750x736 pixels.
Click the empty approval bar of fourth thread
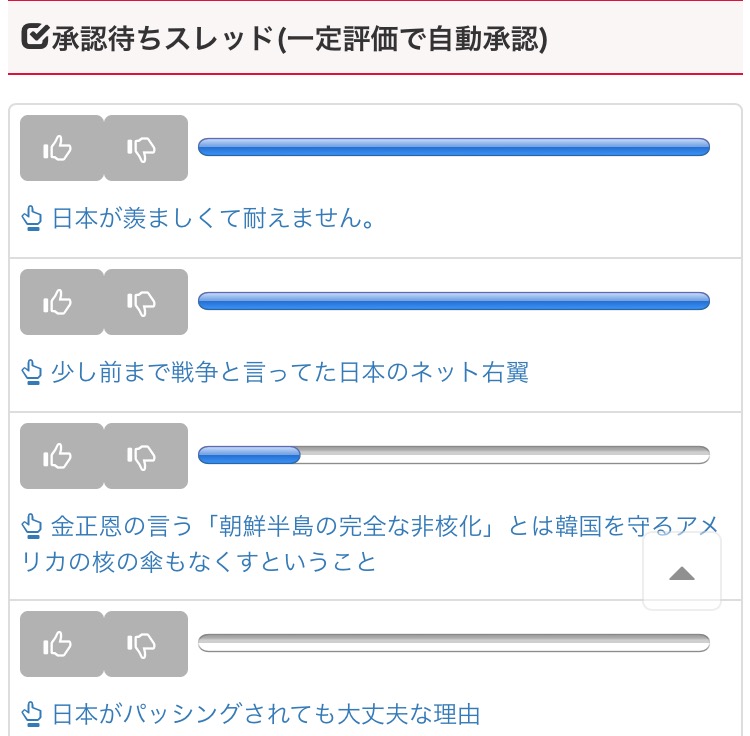(454, 643)
